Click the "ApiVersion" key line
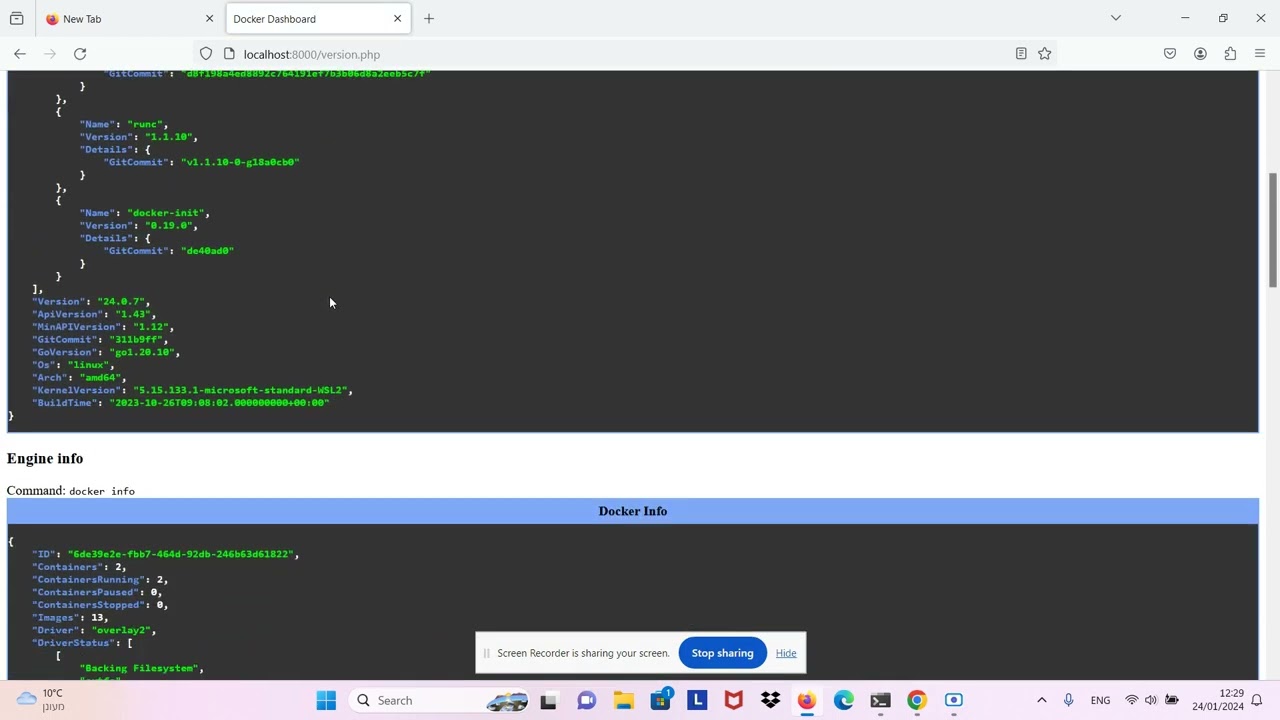The height and width of the screenshot is (720, 1280). coord(94,314)
